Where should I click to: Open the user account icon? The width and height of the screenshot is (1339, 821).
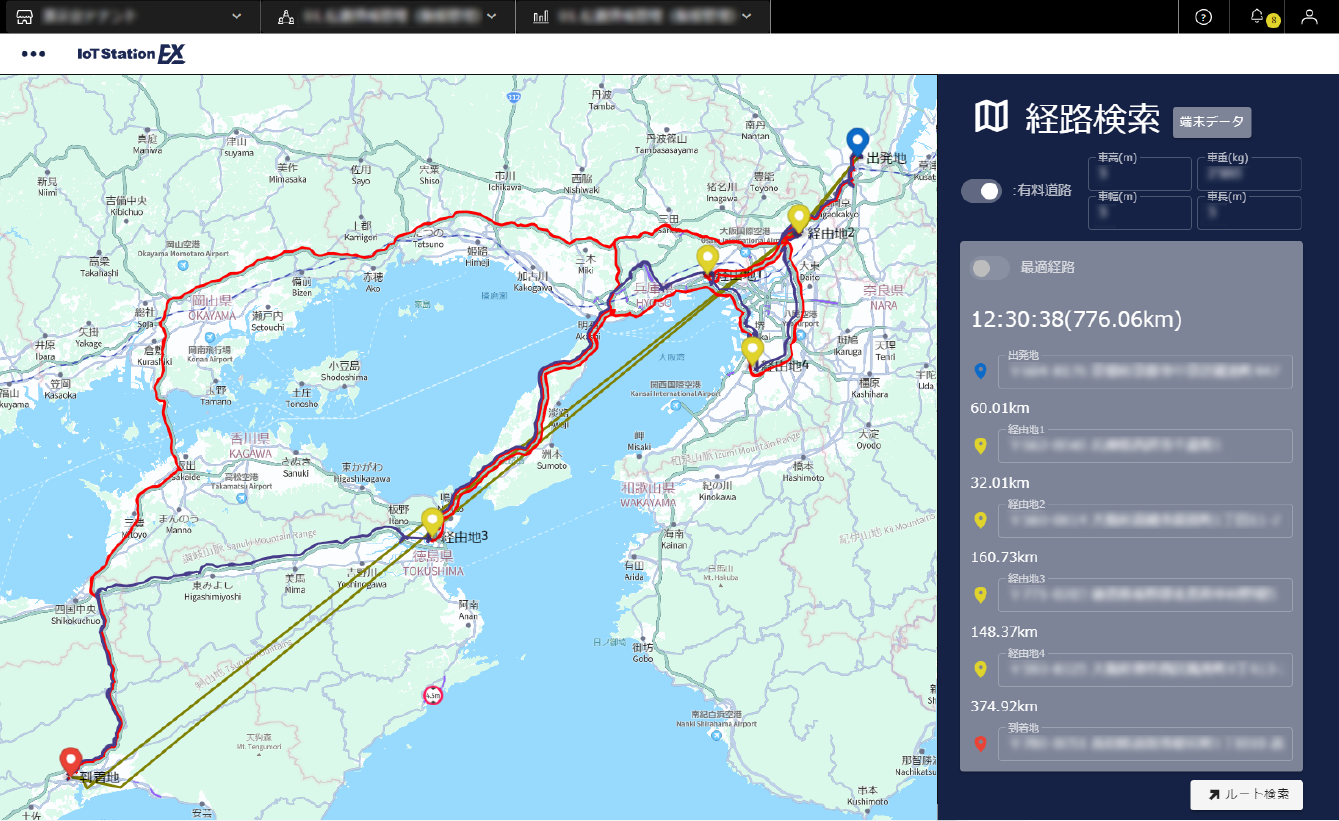point(1309,16)
